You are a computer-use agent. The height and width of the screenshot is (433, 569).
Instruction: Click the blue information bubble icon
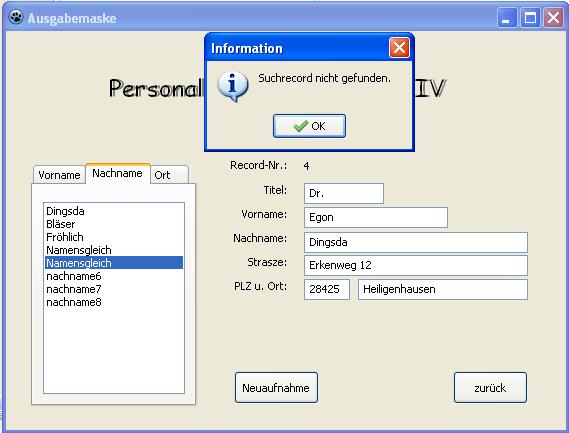(233, 86)
